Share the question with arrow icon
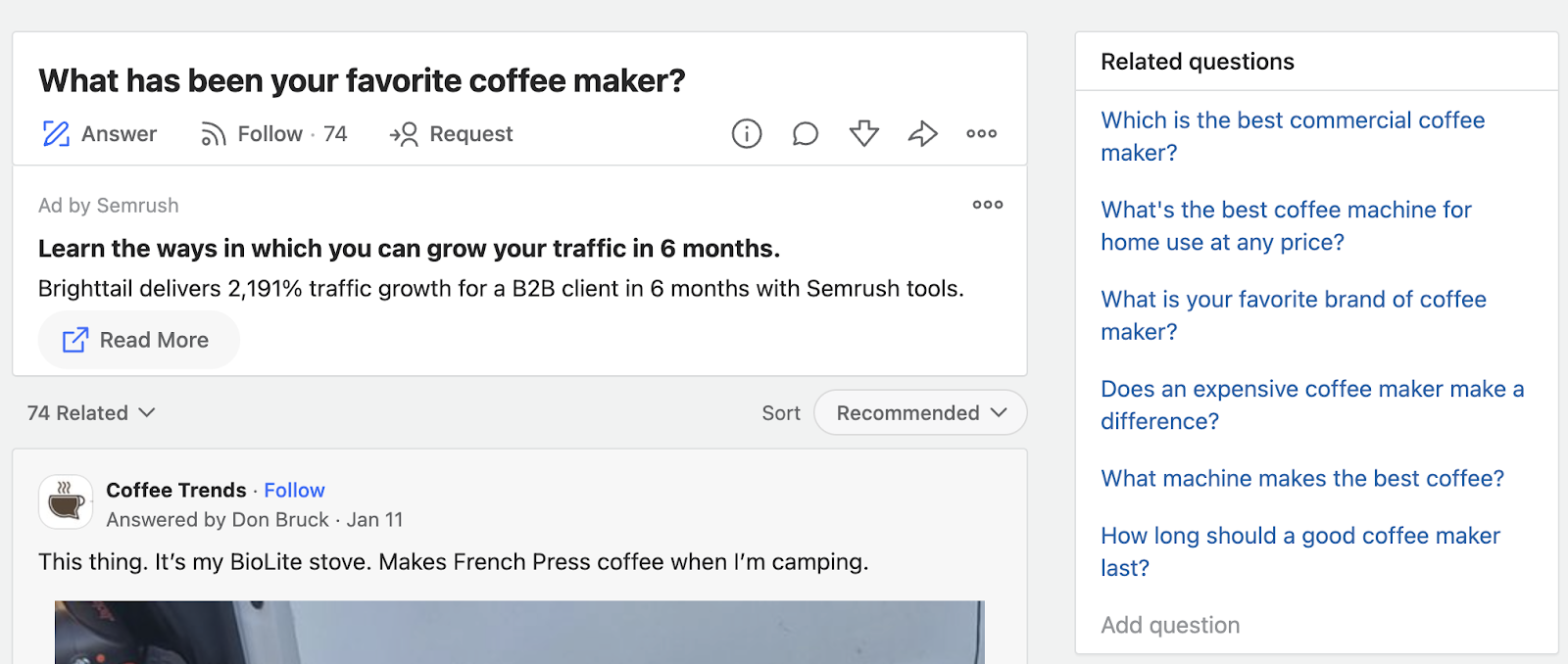 pyautogui.click(x=923, y=134)
